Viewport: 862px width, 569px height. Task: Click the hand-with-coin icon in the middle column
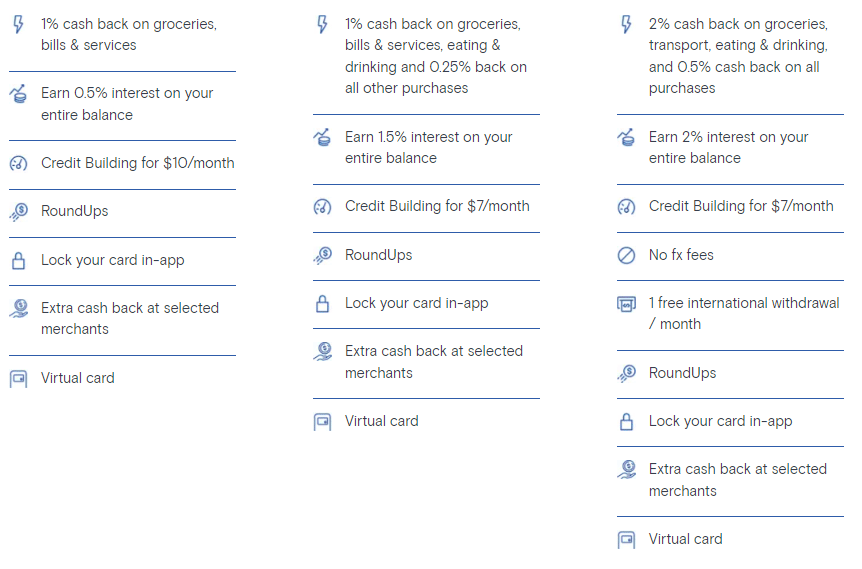click(323, 351)
